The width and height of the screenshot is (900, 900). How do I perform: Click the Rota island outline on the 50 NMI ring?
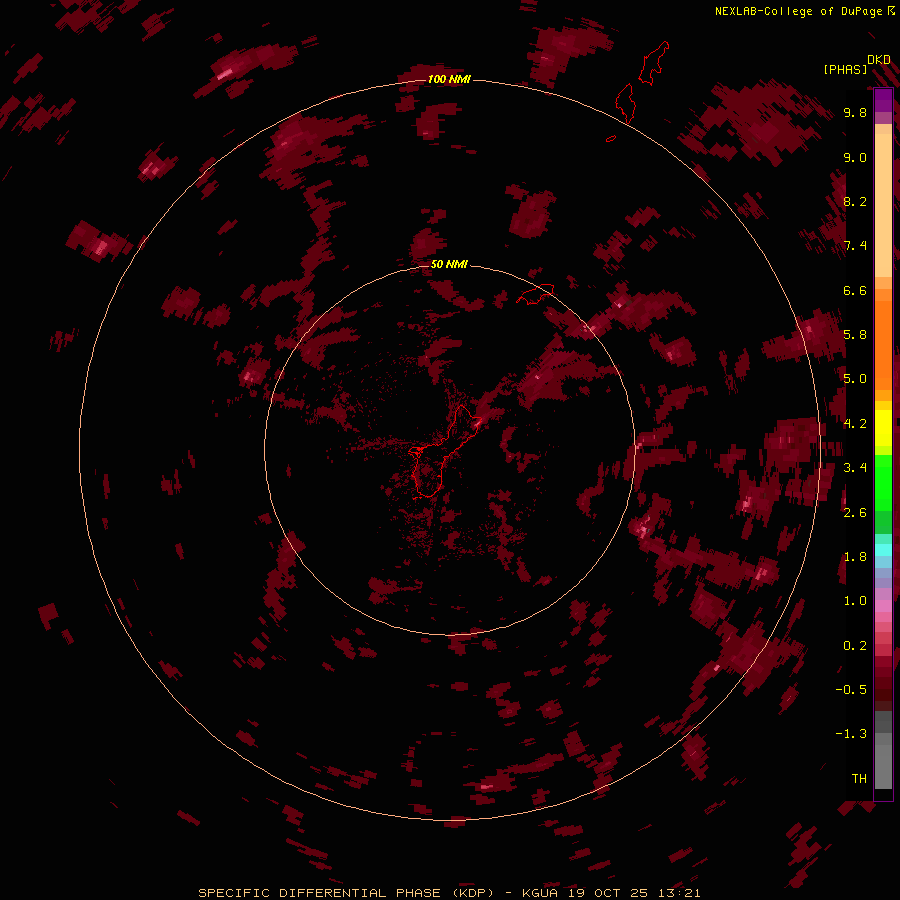(535, 294)
